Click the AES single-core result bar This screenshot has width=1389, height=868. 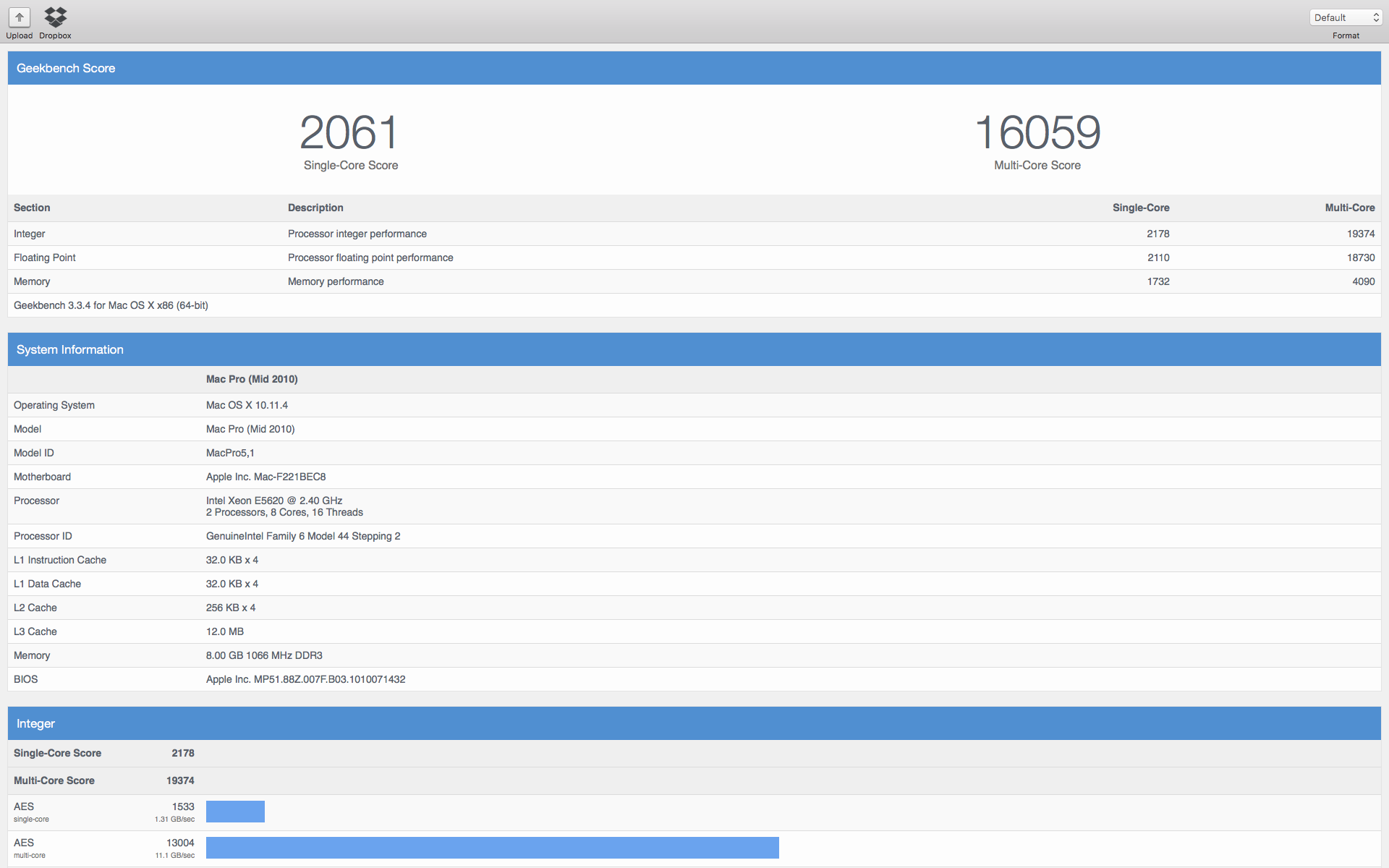click(235, 812)
